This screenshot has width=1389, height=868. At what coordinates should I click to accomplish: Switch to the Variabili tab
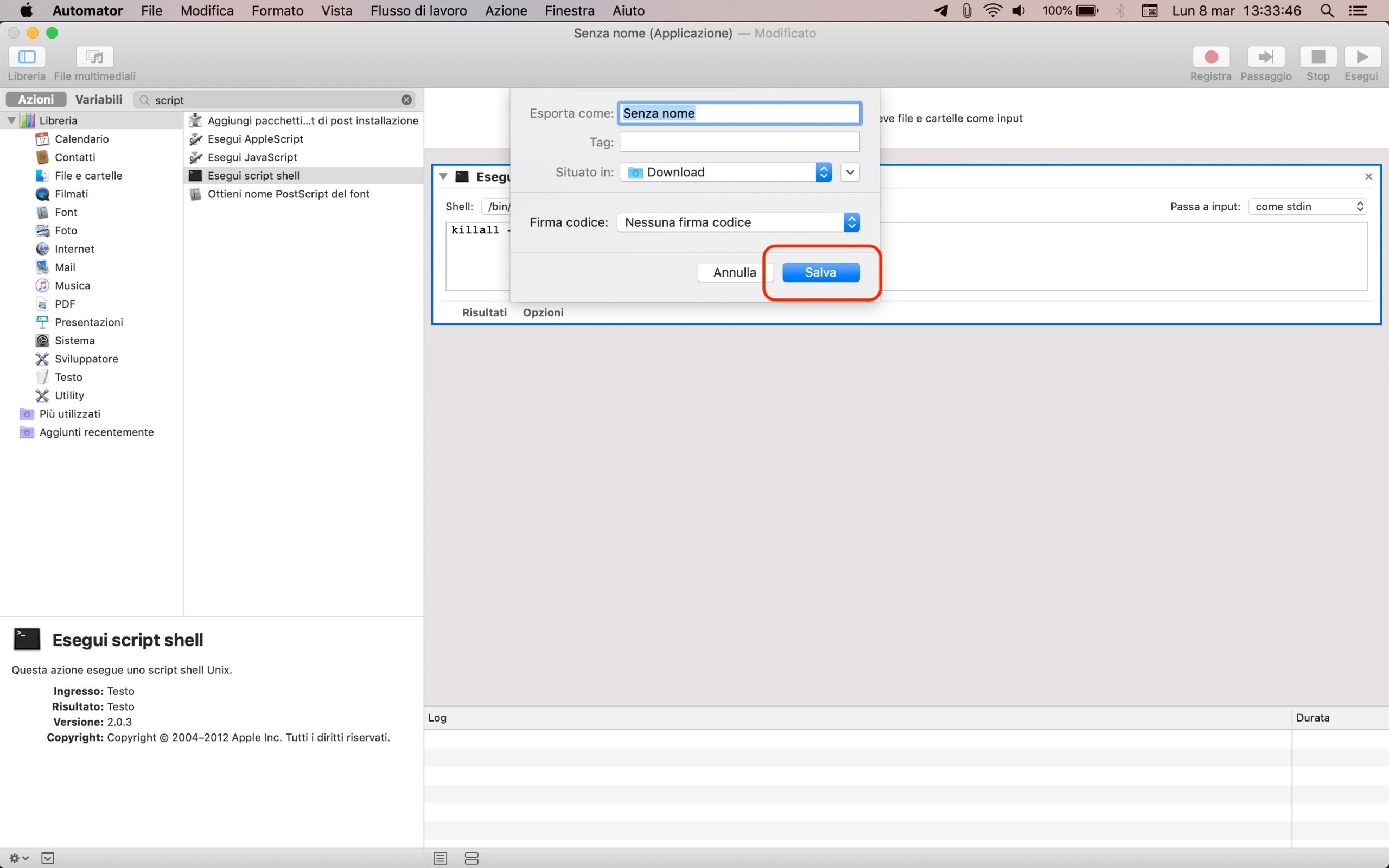(99, 99)
